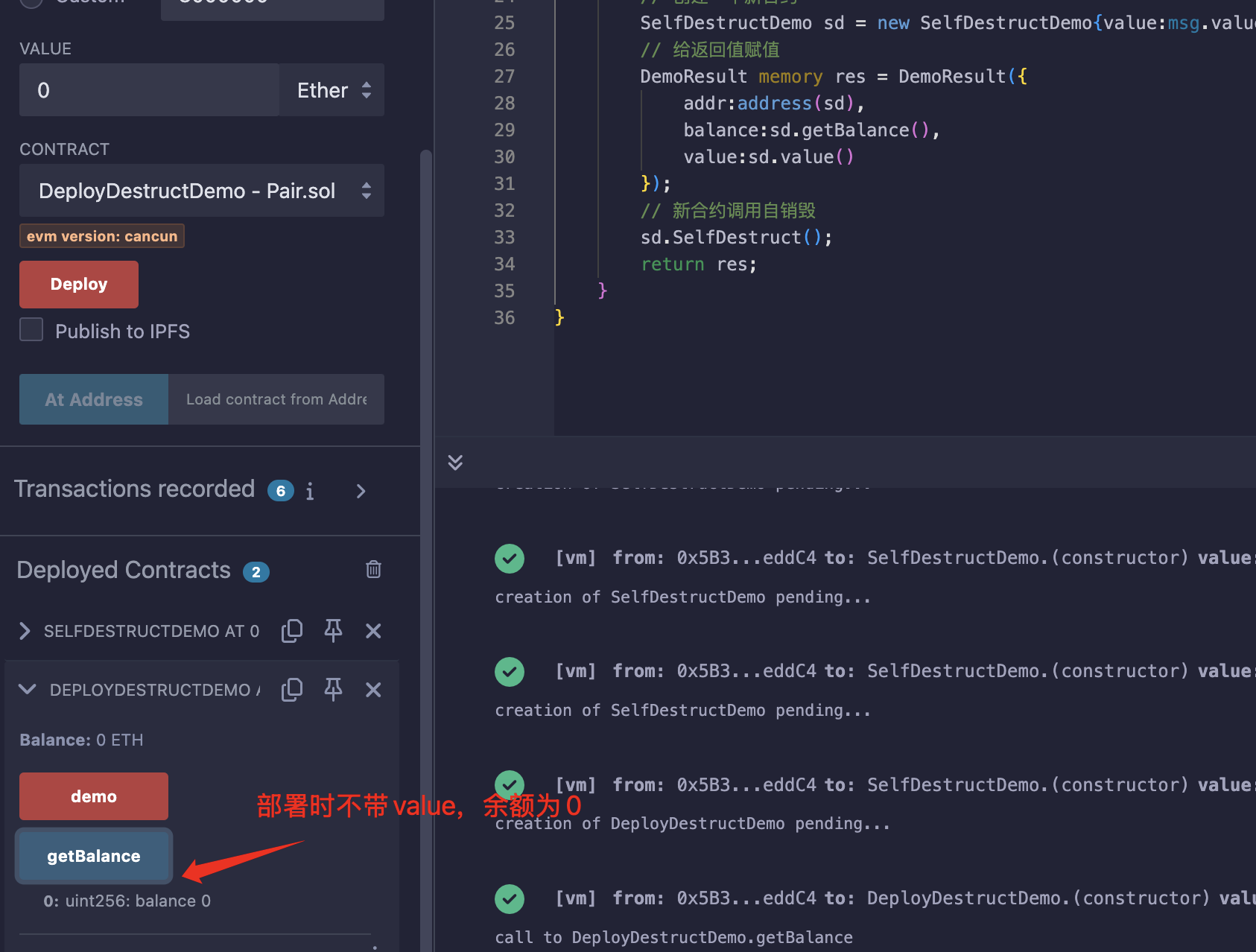Click line number 33 in the editor gutter
Screen dimensions: 1256x952
pos(504,237)
